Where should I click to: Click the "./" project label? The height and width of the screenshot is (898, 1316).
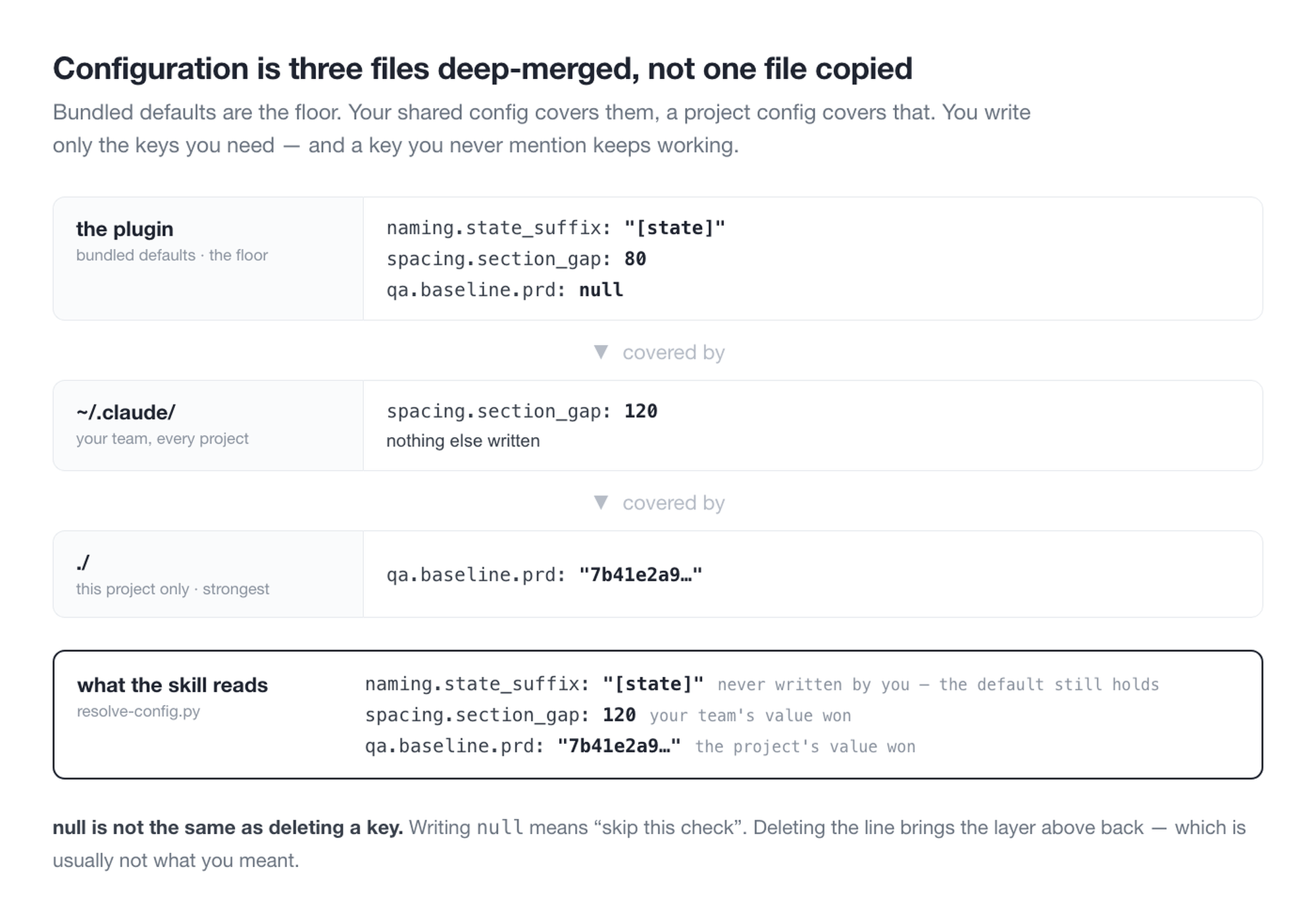[x=82, y=563]
